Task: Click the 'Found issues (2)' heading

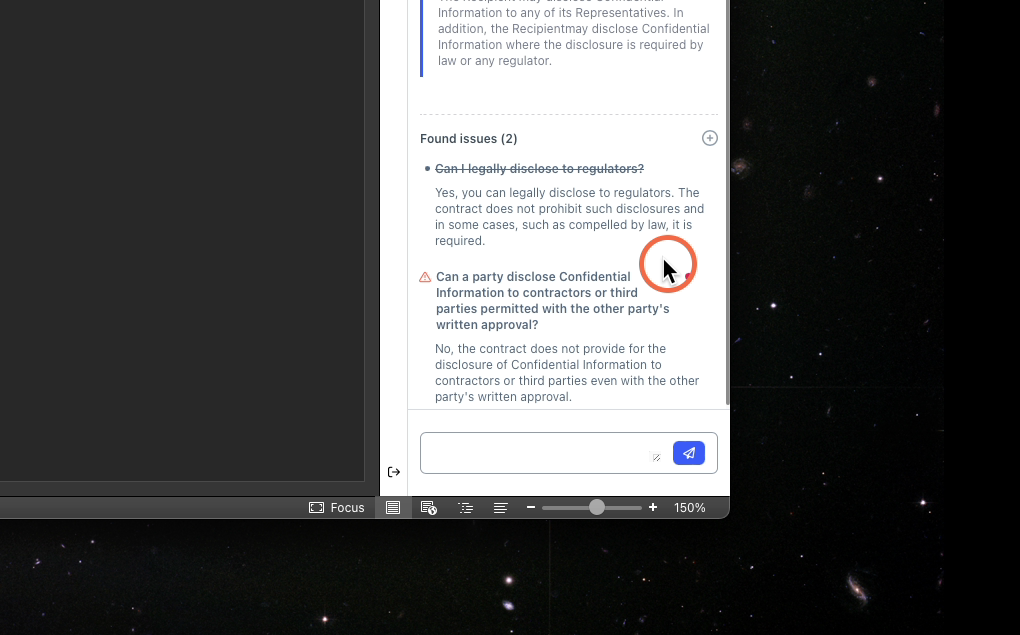Action: (468, 139)
